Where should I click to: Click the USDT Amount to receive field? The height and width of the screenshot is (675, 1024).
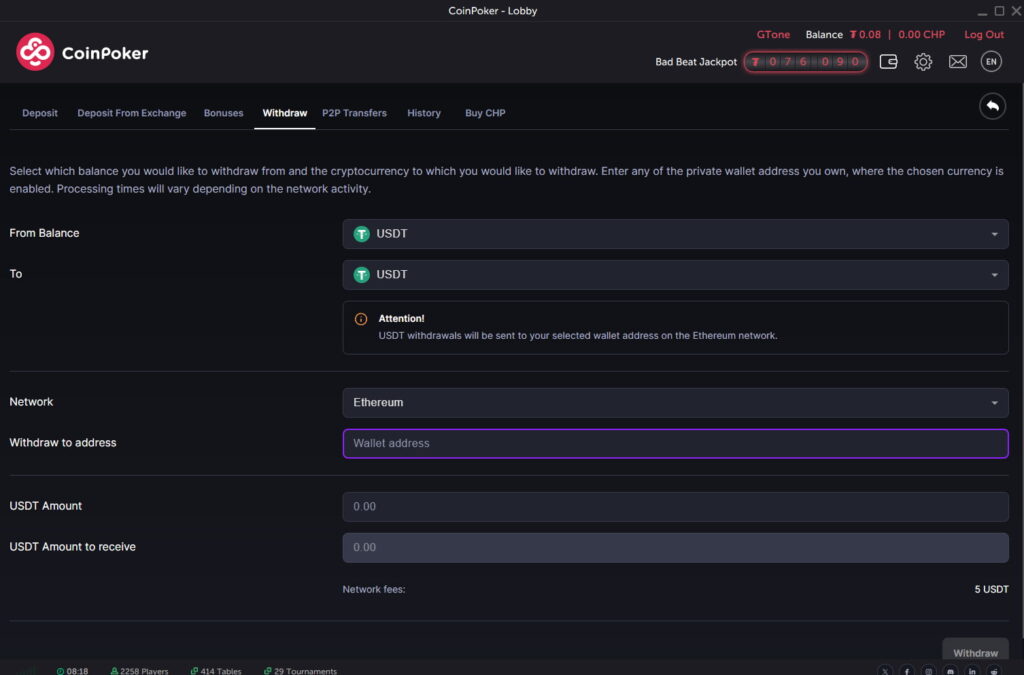pyautogui.click(x=675, y=548)
